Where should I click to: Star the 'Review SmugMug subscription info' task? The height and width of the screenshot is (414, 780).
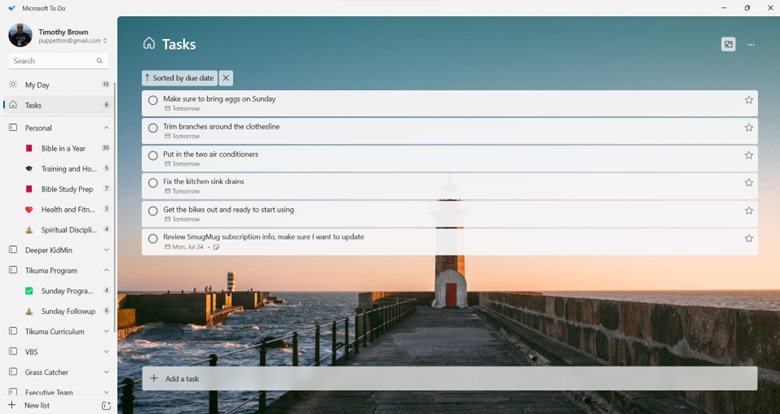(x=748, y=238)
